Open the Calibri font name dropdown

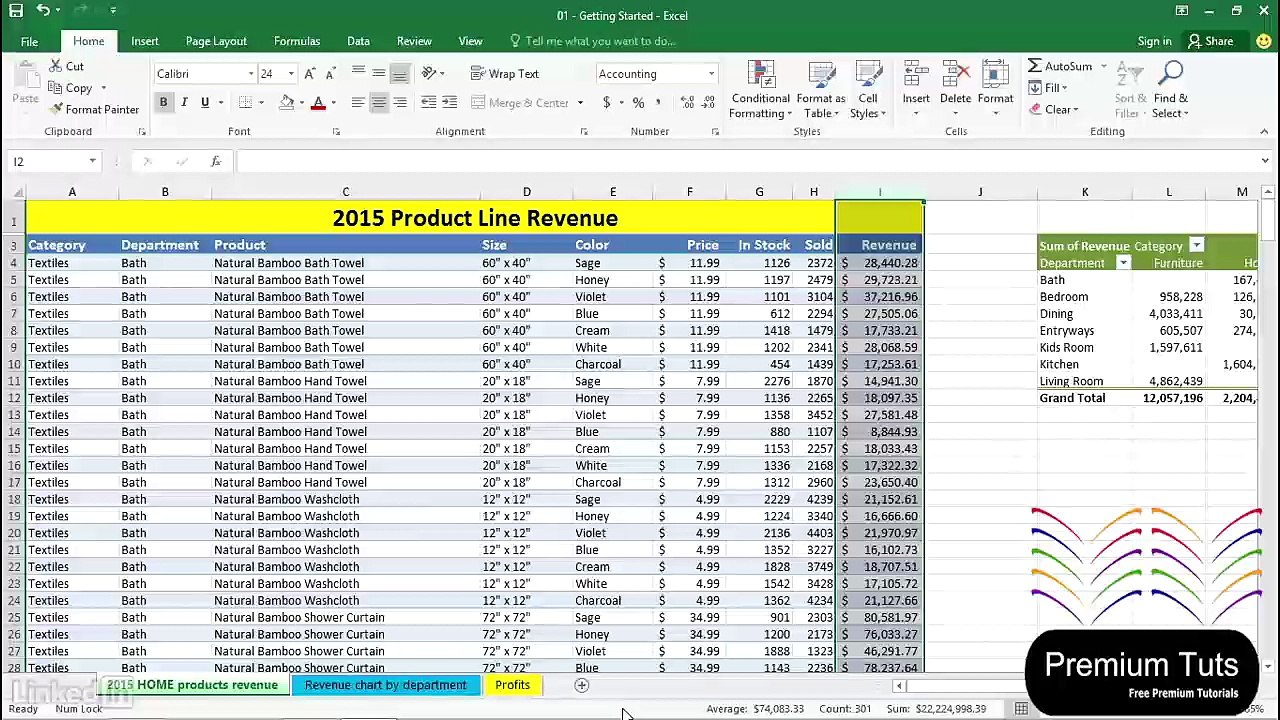pyautogui.click(x=251, y=74)
